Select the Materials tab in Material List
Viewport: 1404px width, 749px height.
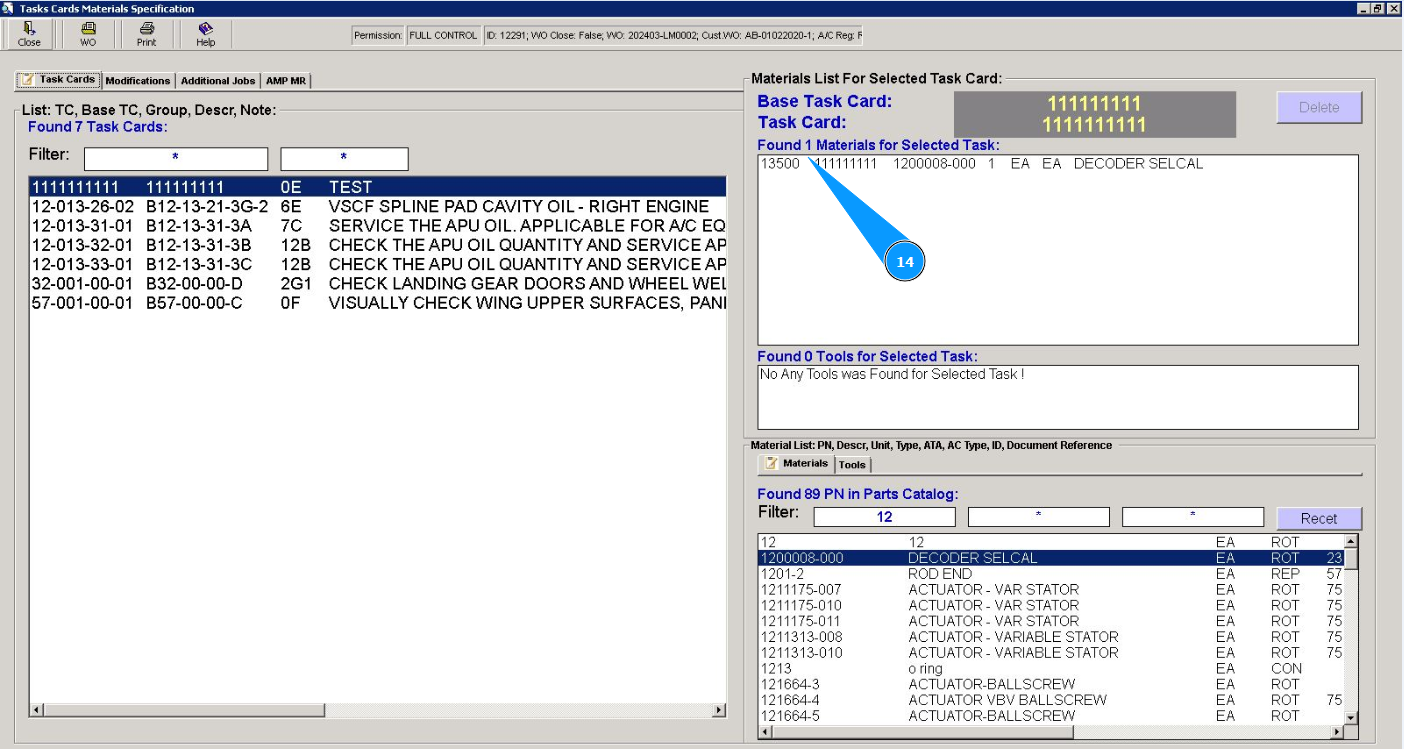point(796,464)
